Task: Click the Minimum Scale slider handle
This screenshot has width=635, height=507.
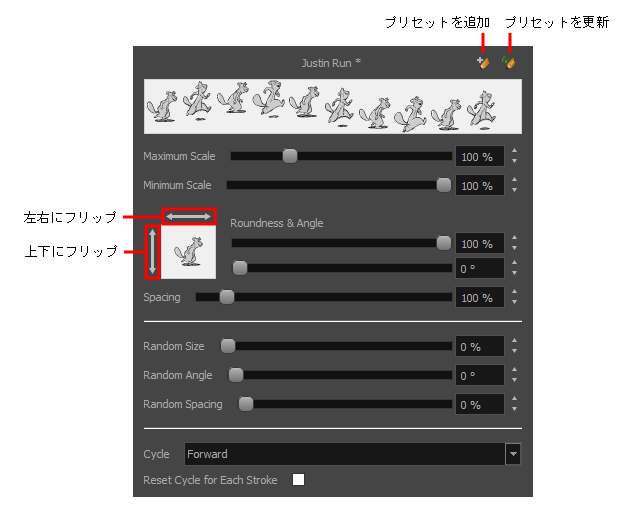Action: [x=444, y=185]
